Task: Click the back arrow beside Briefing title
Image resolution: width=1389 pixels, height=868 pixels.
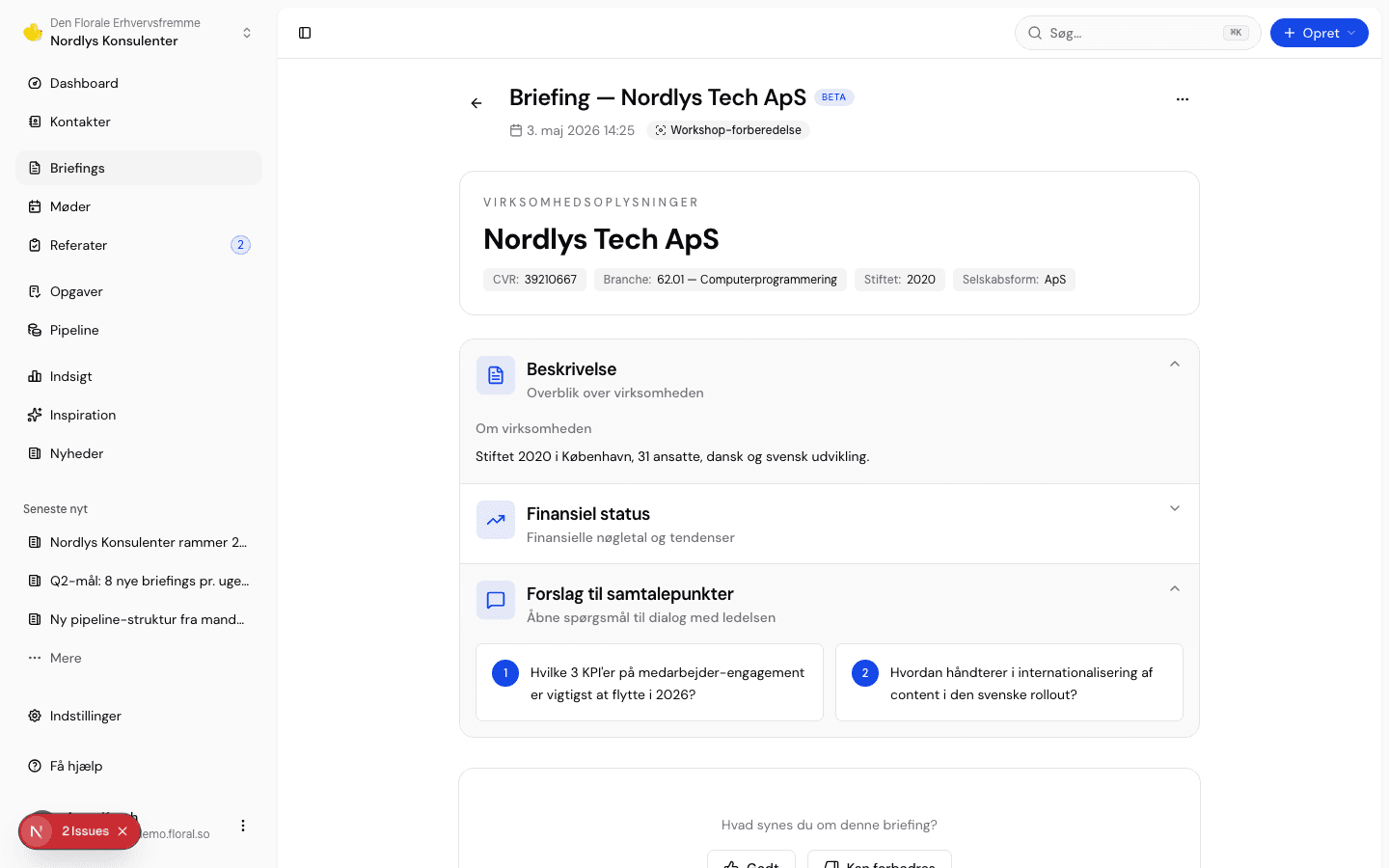Action: pyautogui.click(x=477, y=103)
